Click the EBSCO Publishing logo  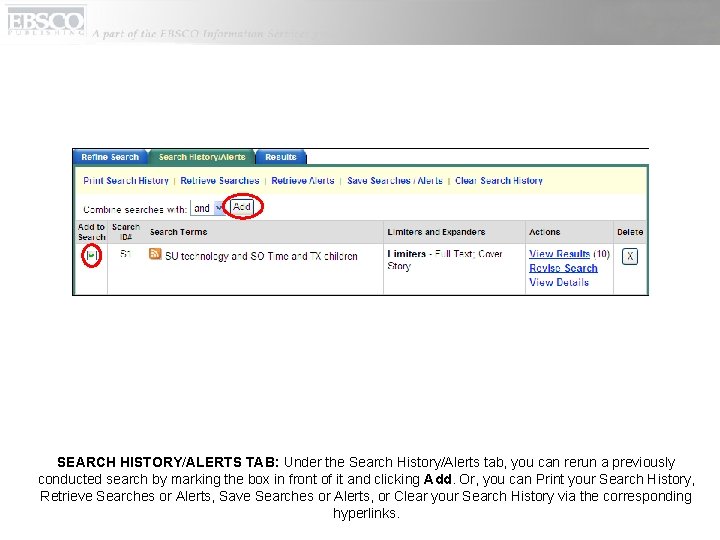45,22
